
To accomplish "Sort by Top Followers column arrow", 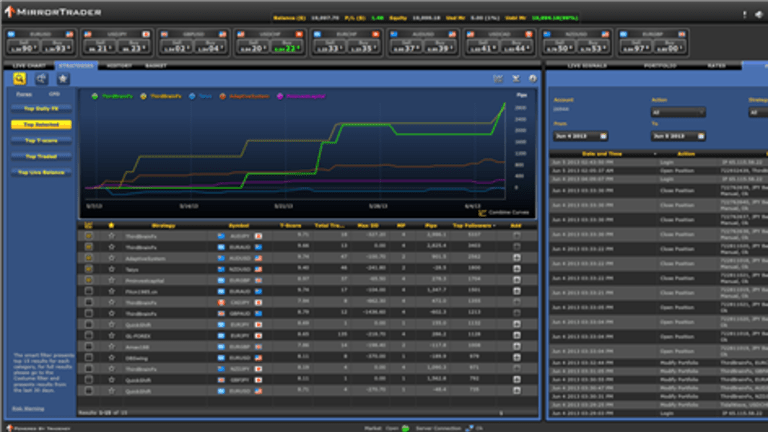I will click(x=495, y=226).
